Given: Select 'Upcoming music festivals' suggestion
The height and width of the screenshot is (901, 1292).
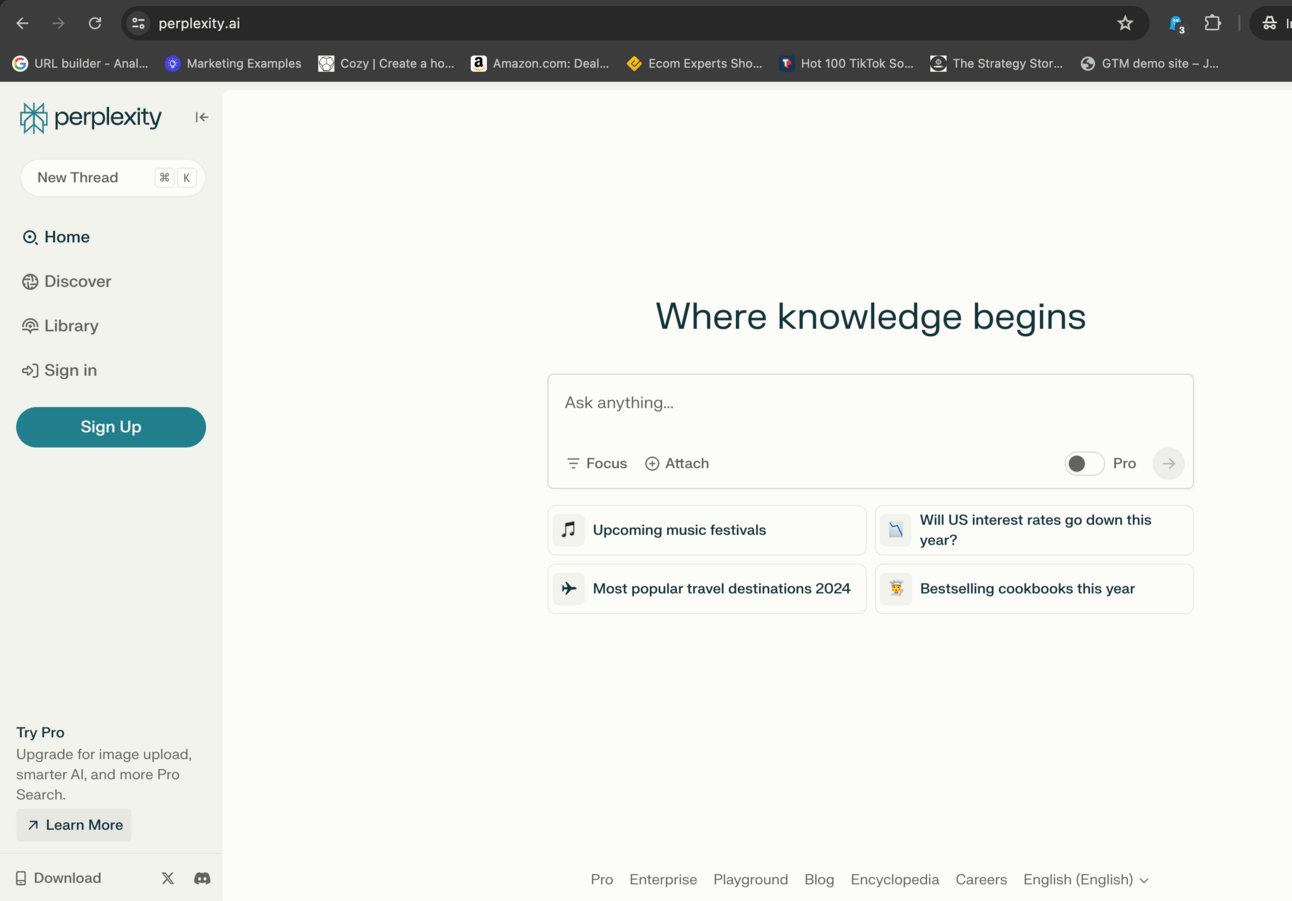Looking at the screenshot, I should point(707,530).
